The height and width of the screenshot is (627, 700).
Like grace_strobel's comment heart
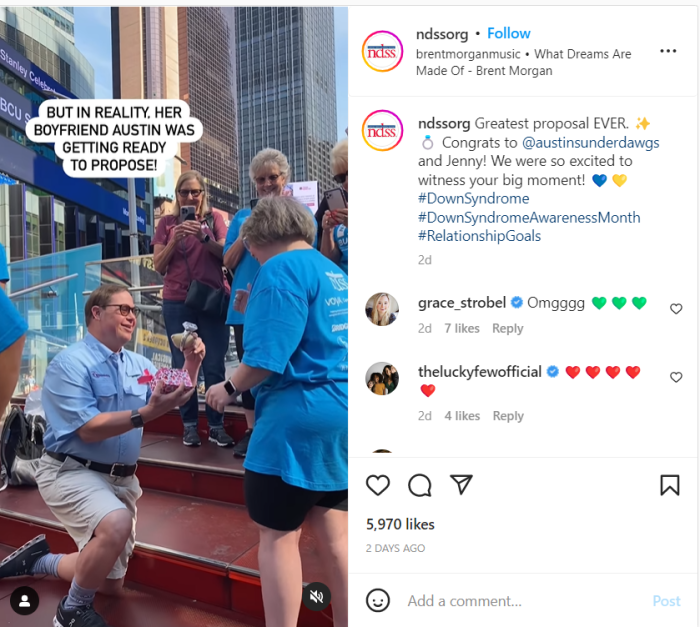point(676,309)
